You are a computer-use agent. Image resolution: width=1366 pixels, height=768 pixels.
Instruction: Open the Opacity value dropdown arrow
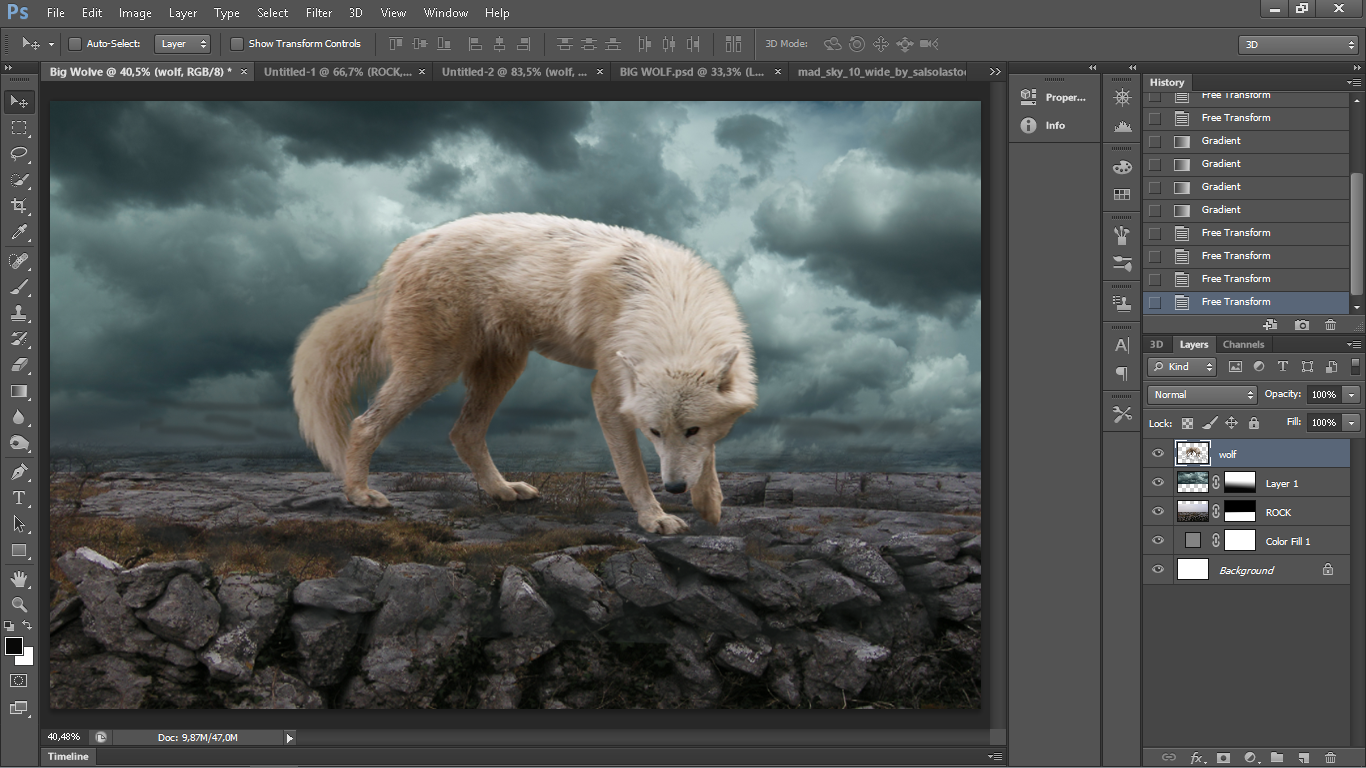pos(1352,395)
